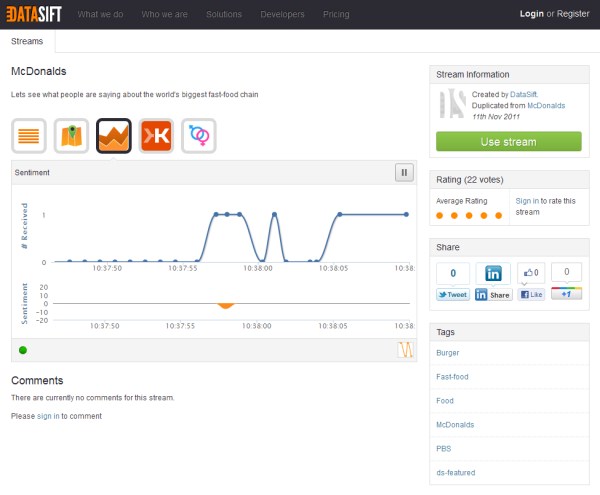Click the third rating dot

click(x=469, y=215)
